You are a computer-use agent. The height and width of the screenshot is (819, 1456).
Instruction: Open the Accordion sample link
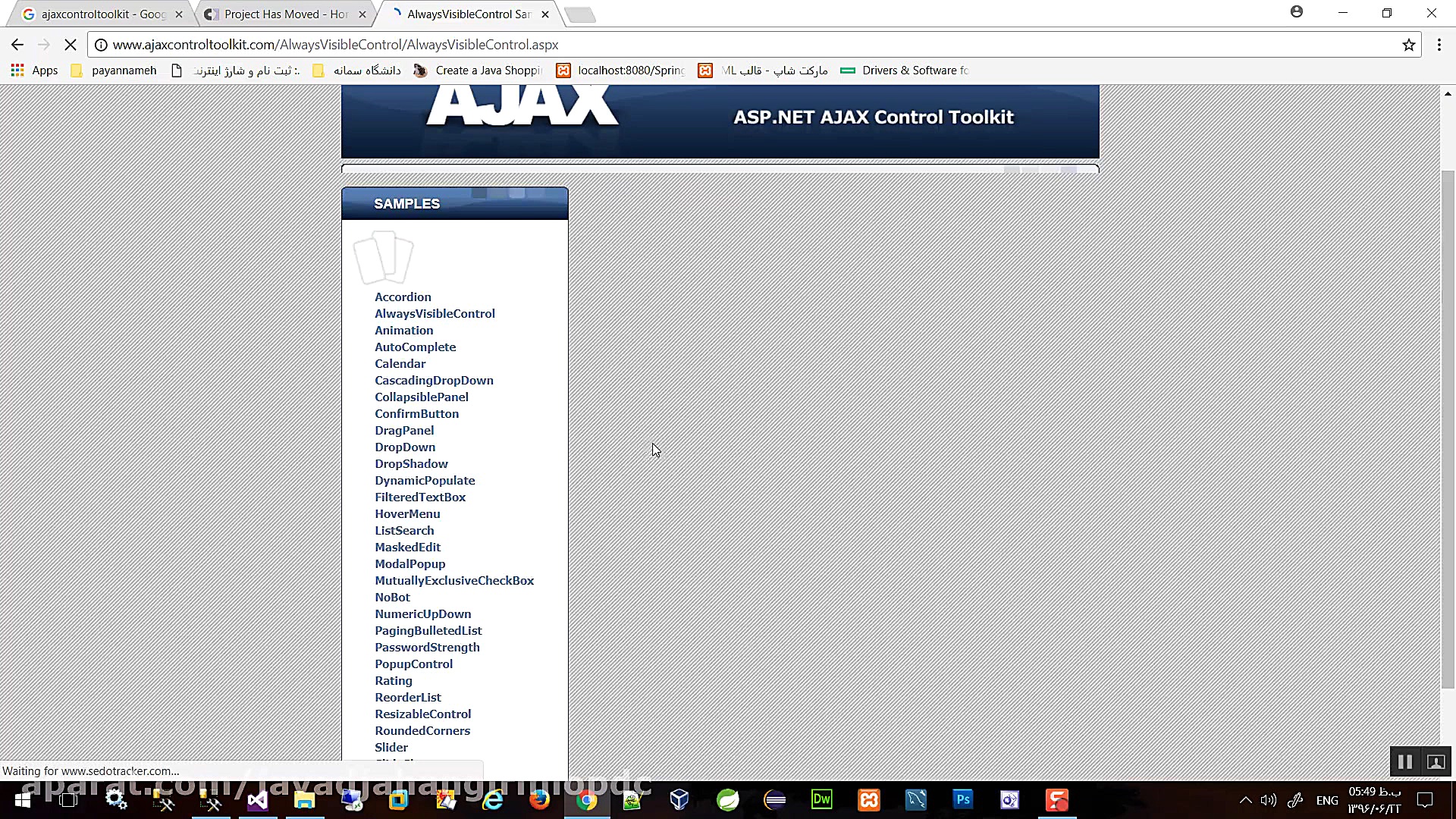tap(403, 297)
